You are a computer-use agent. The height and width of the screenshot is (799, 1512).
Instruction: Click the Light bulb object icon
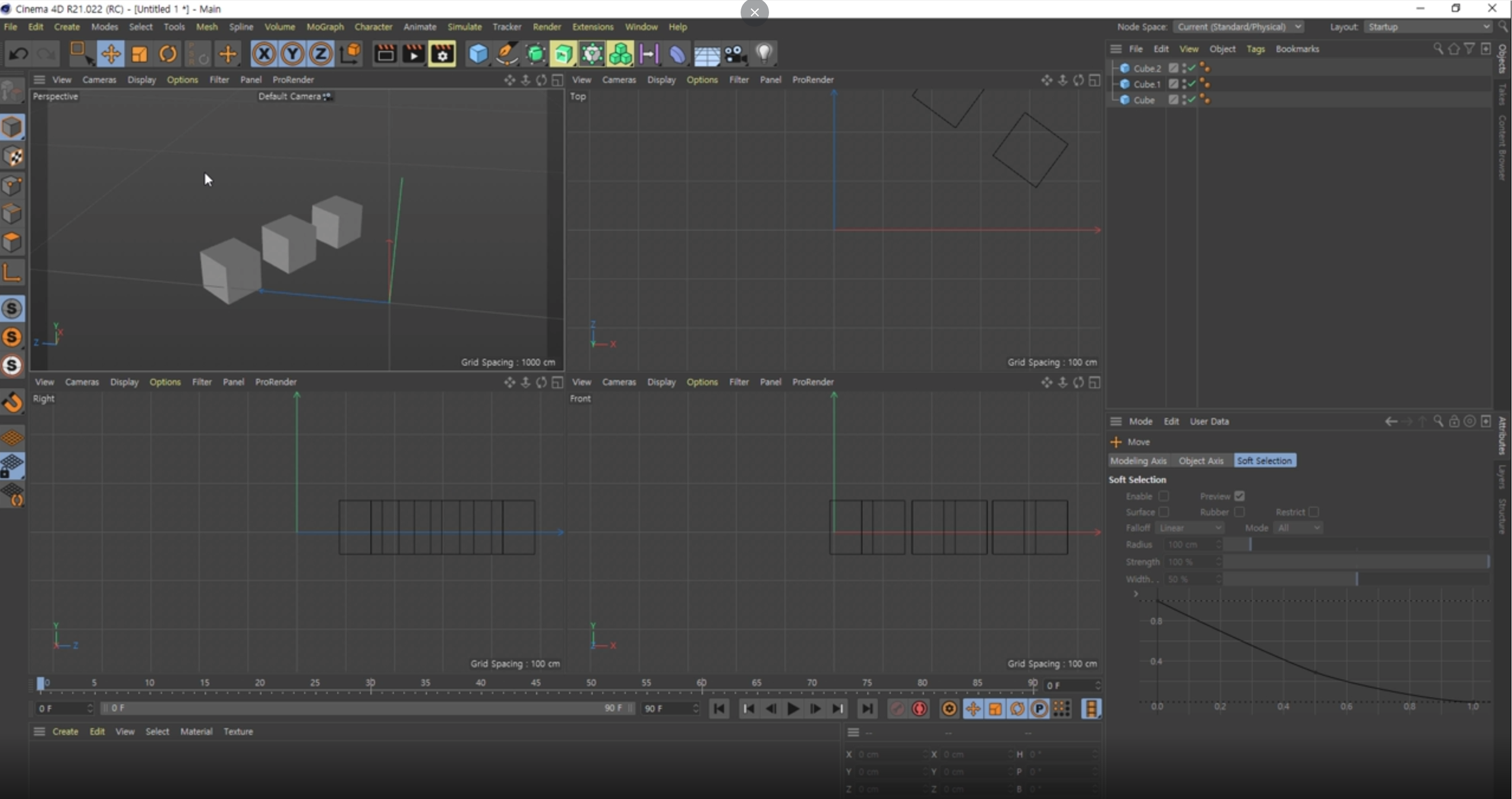point(764,54)
